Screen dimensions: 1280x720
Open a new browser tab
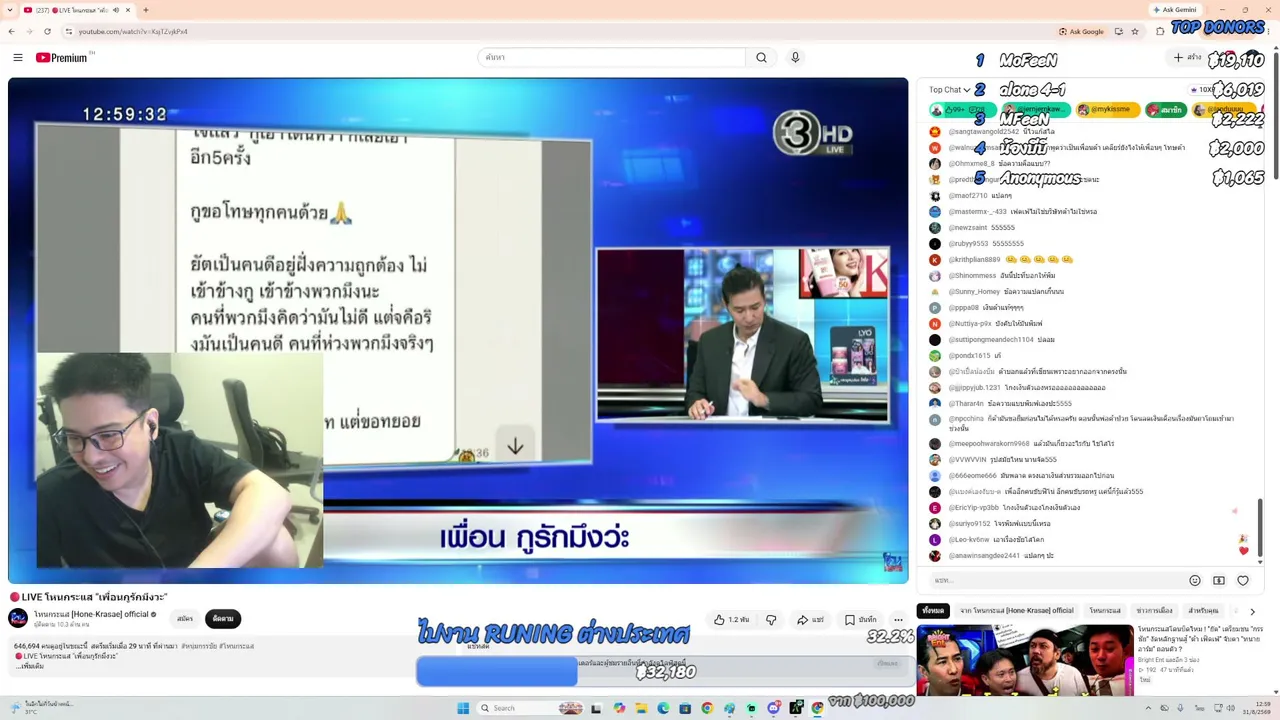(146, 10)
